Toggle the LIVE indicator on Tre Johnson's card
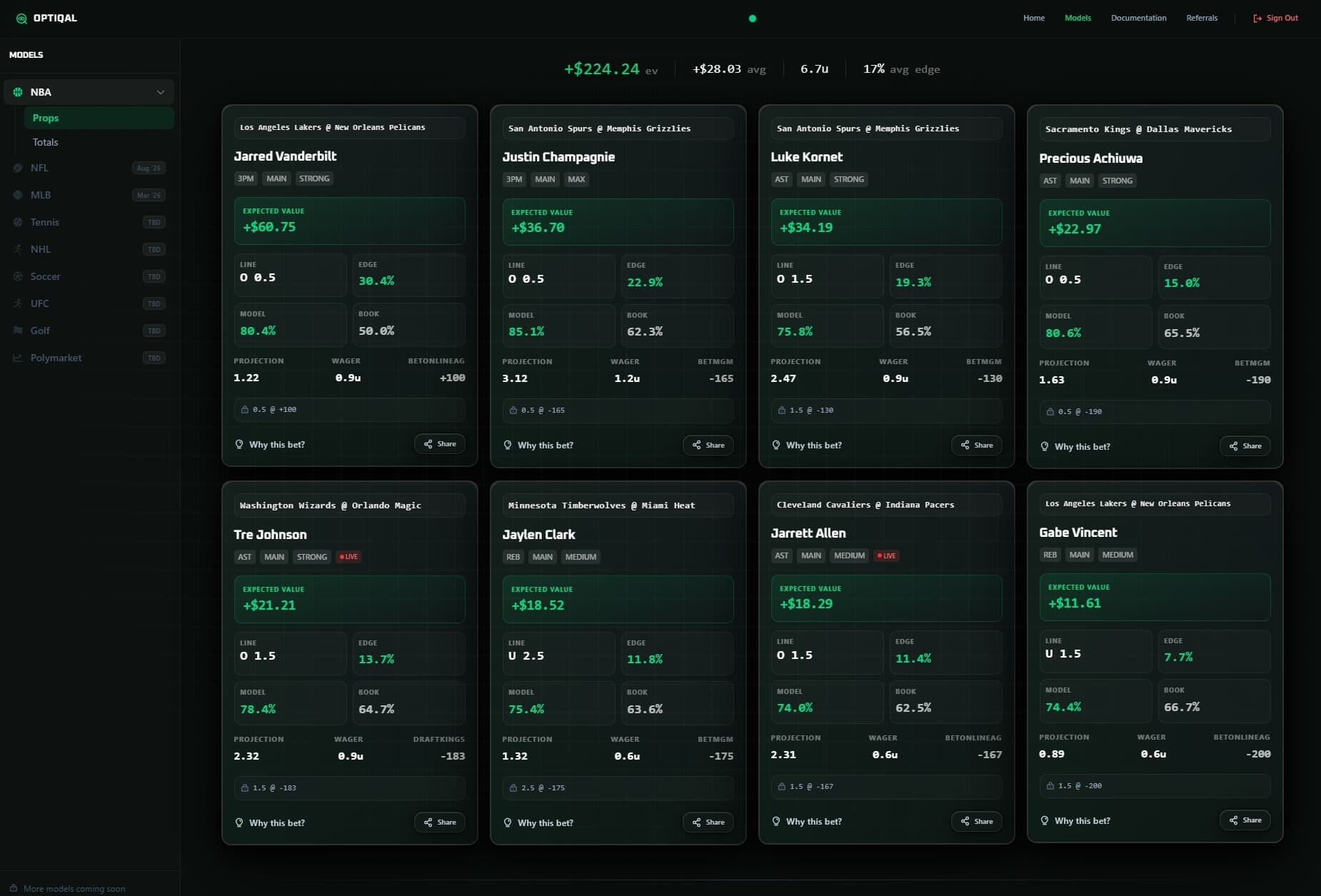 tap(348, 557)
